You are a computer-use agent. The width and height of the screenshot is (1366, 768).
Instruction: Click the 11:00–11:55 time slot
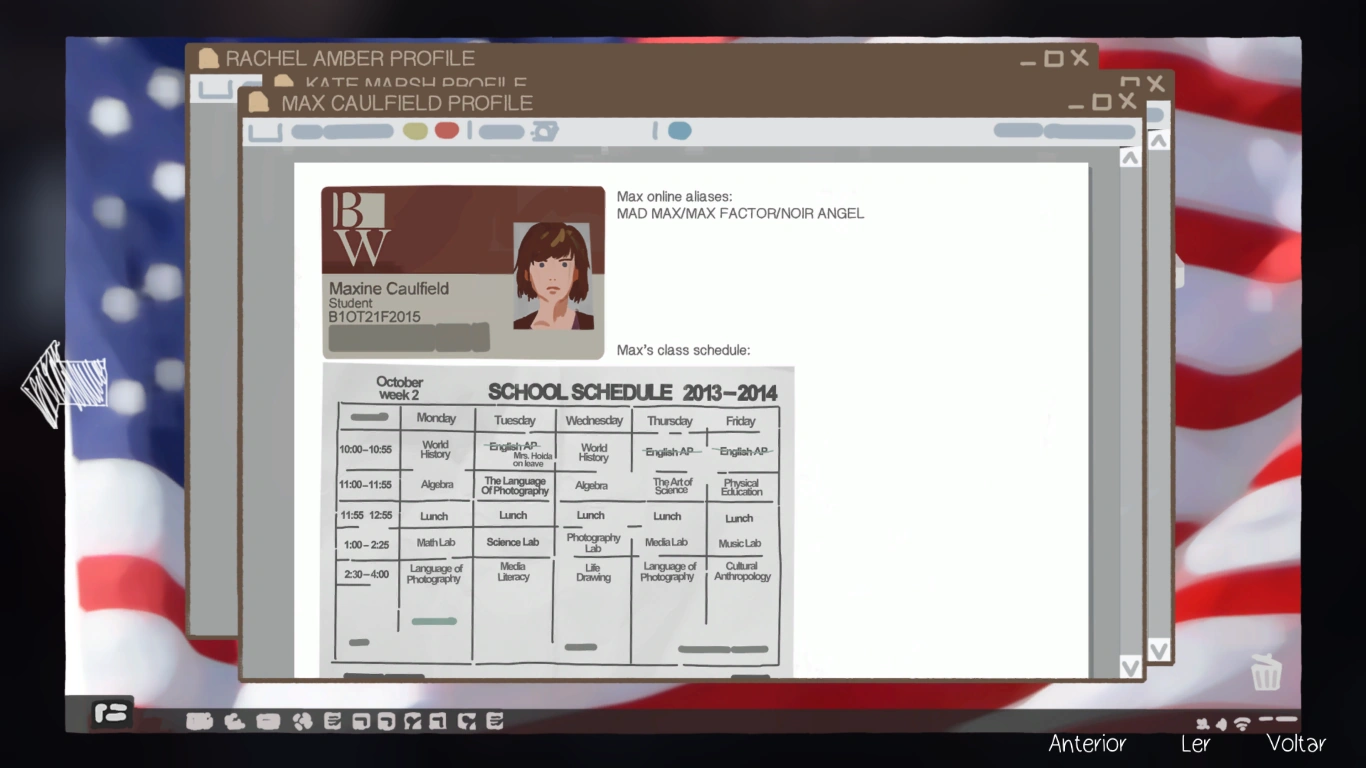click(366, 484)
